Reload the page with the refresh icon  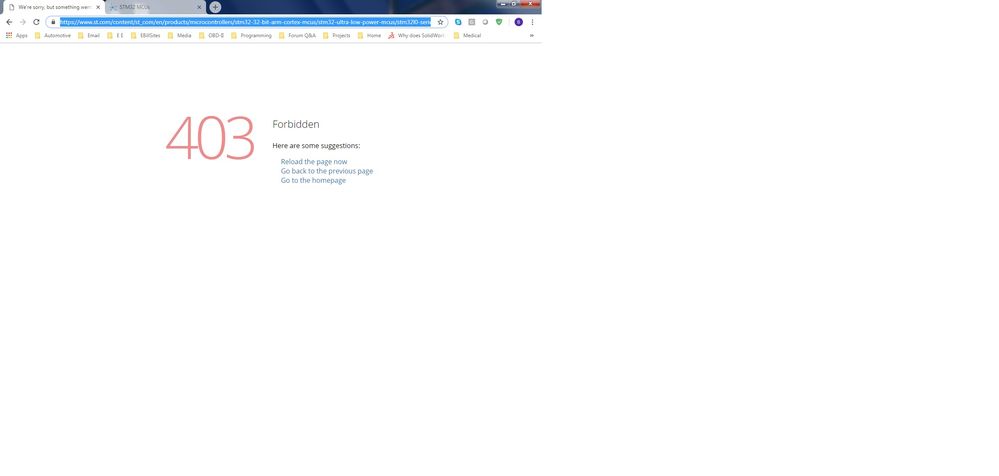coord(36,22)
